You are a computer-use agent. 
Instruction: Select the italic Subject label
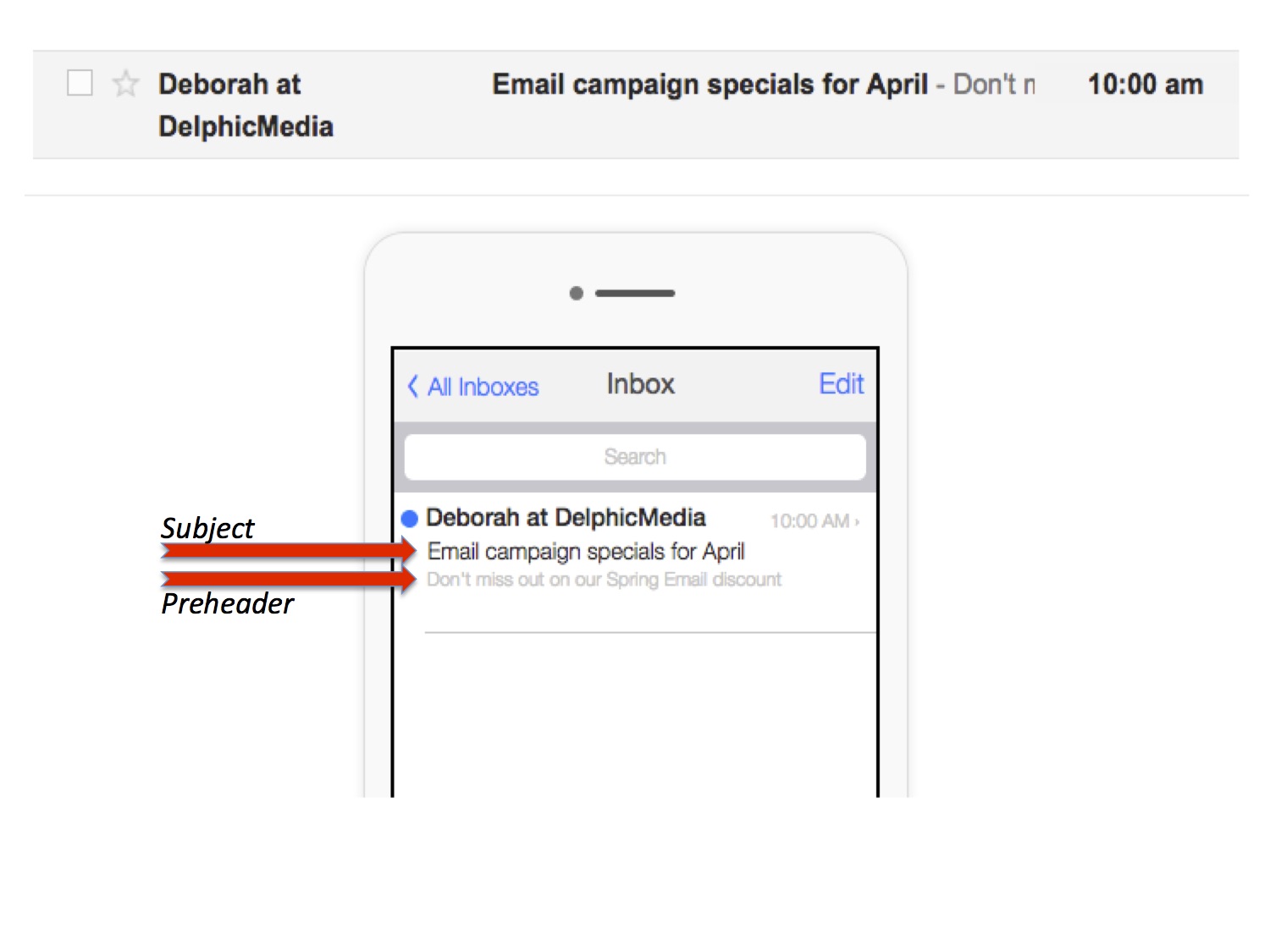click(x=207, y=528)
